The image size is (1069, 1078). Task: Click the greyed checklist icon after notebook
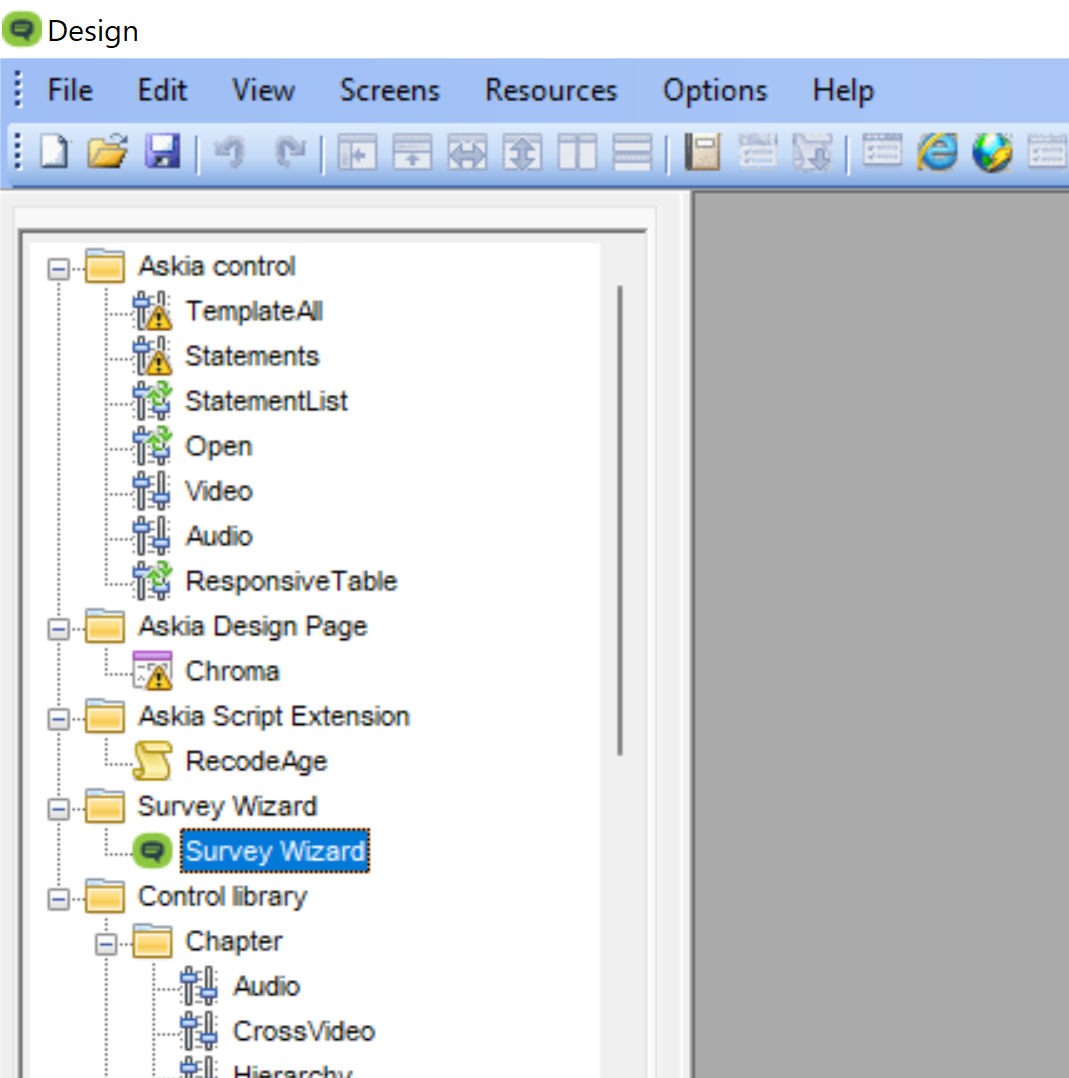coord(758,152)
